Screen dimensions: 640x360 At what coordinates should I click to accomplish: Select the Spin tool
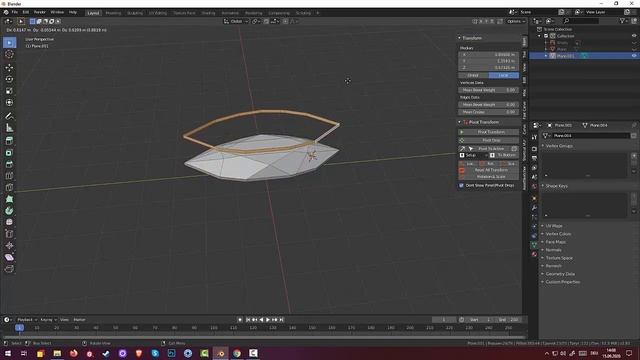(9, 211)
